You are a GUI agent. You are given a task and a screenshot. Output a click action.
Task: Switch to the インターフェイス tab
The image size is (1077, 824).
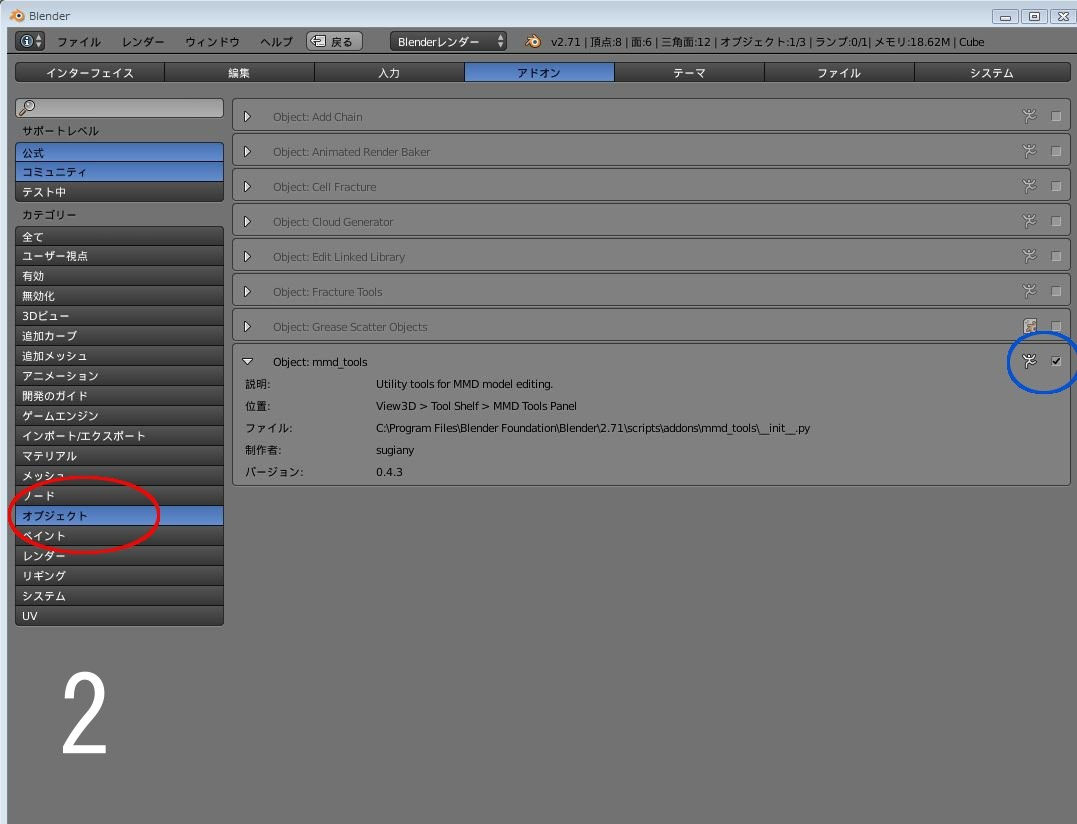tap(90, 73)
